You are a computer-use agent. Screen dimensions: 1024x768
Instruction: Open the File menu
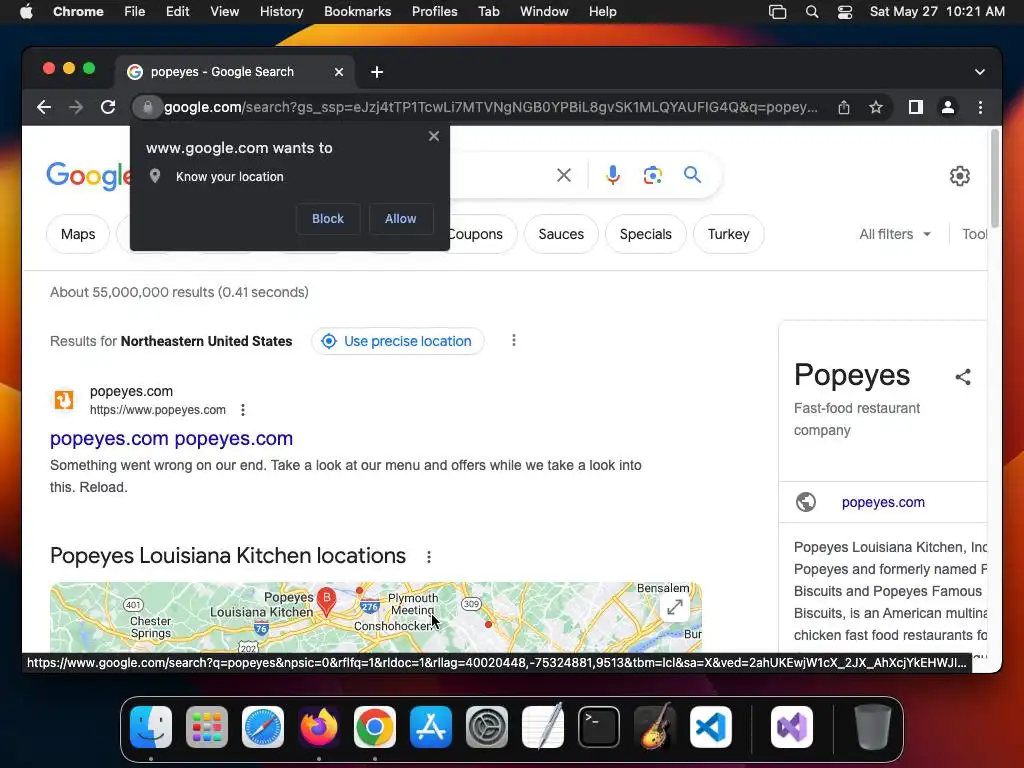coord(135,12)
